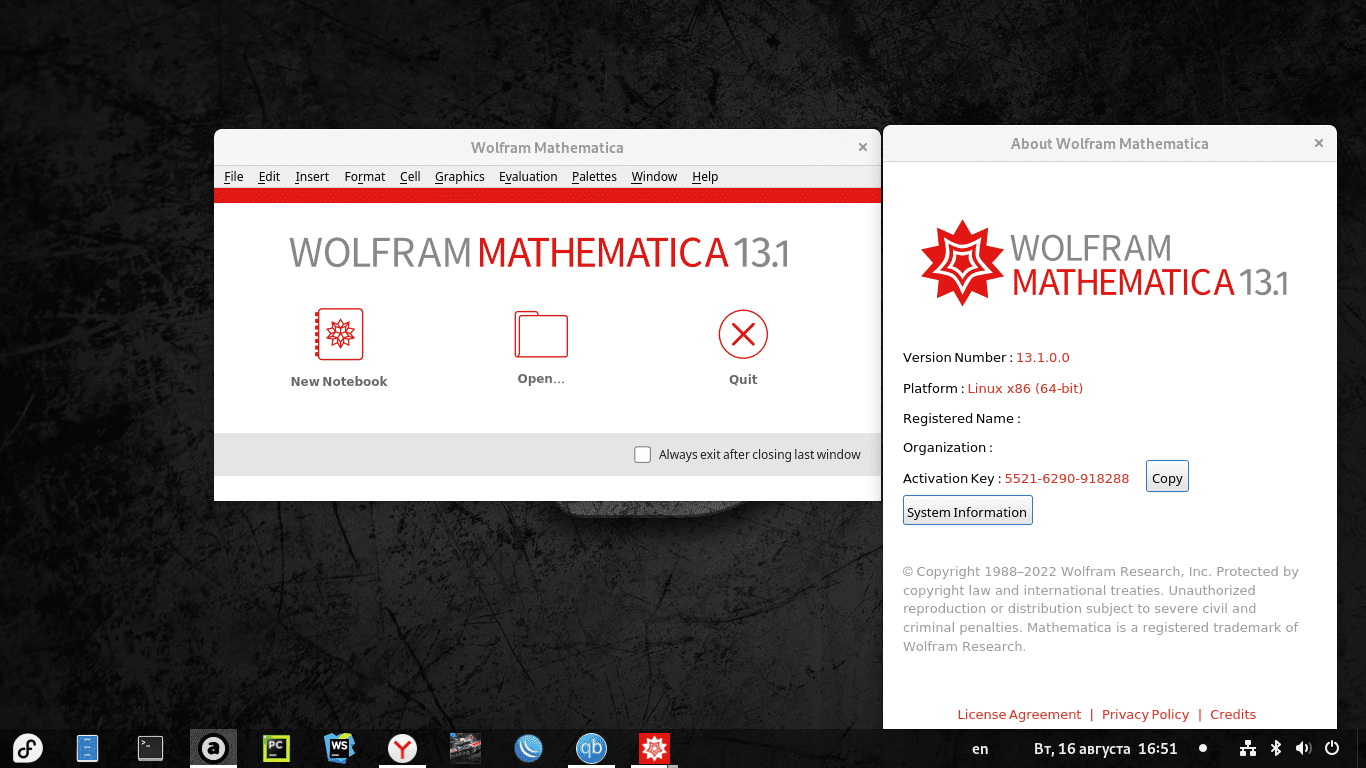The width and height of the screenshot is (1366, 768).
Task: Click the 'Linux x86 (64-bit)' platform text
Action: tap(1025, 388)
